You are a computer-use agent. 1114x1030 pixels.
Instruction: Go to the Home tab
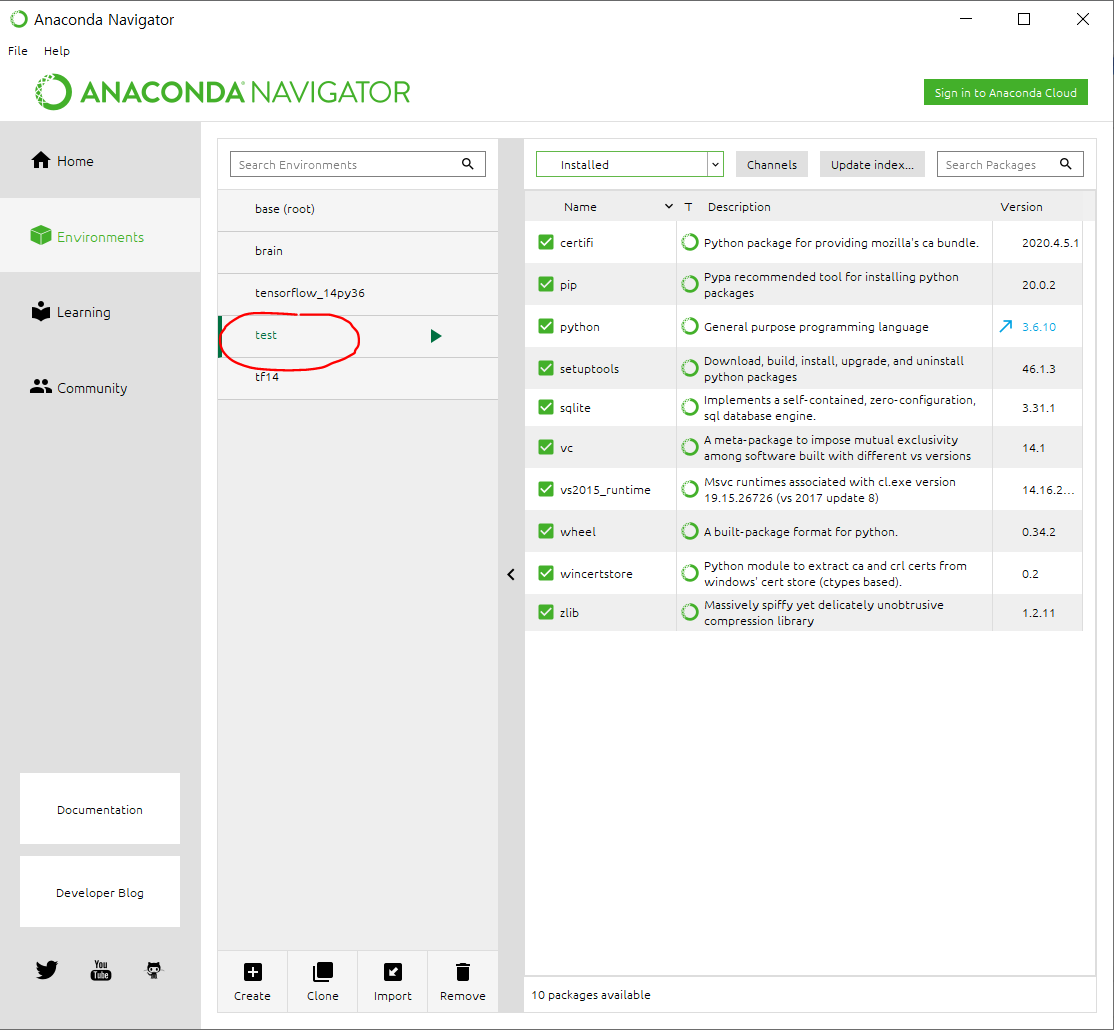coord(99,161)
